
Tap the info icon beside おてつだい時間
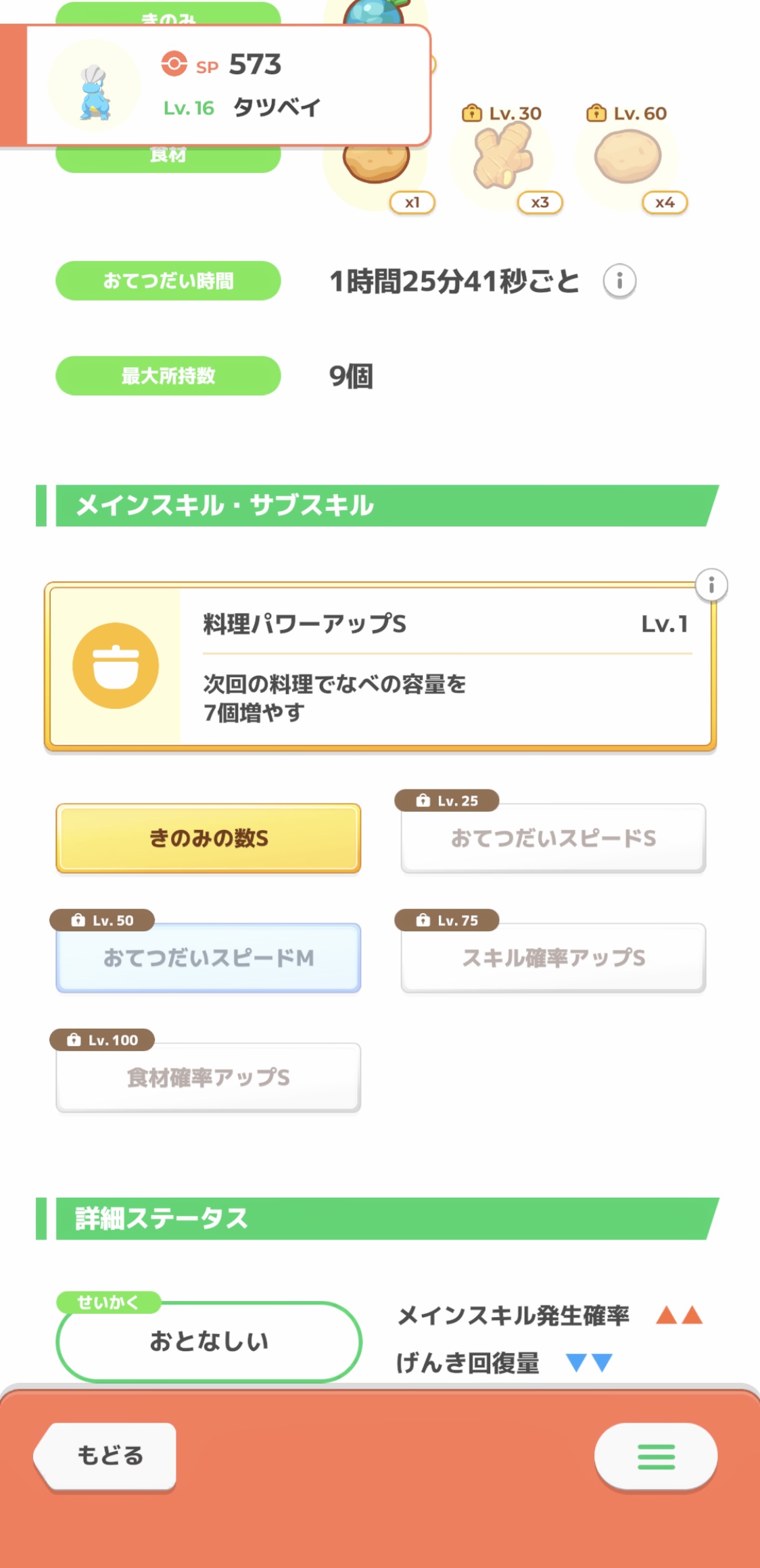pos(619,280)
